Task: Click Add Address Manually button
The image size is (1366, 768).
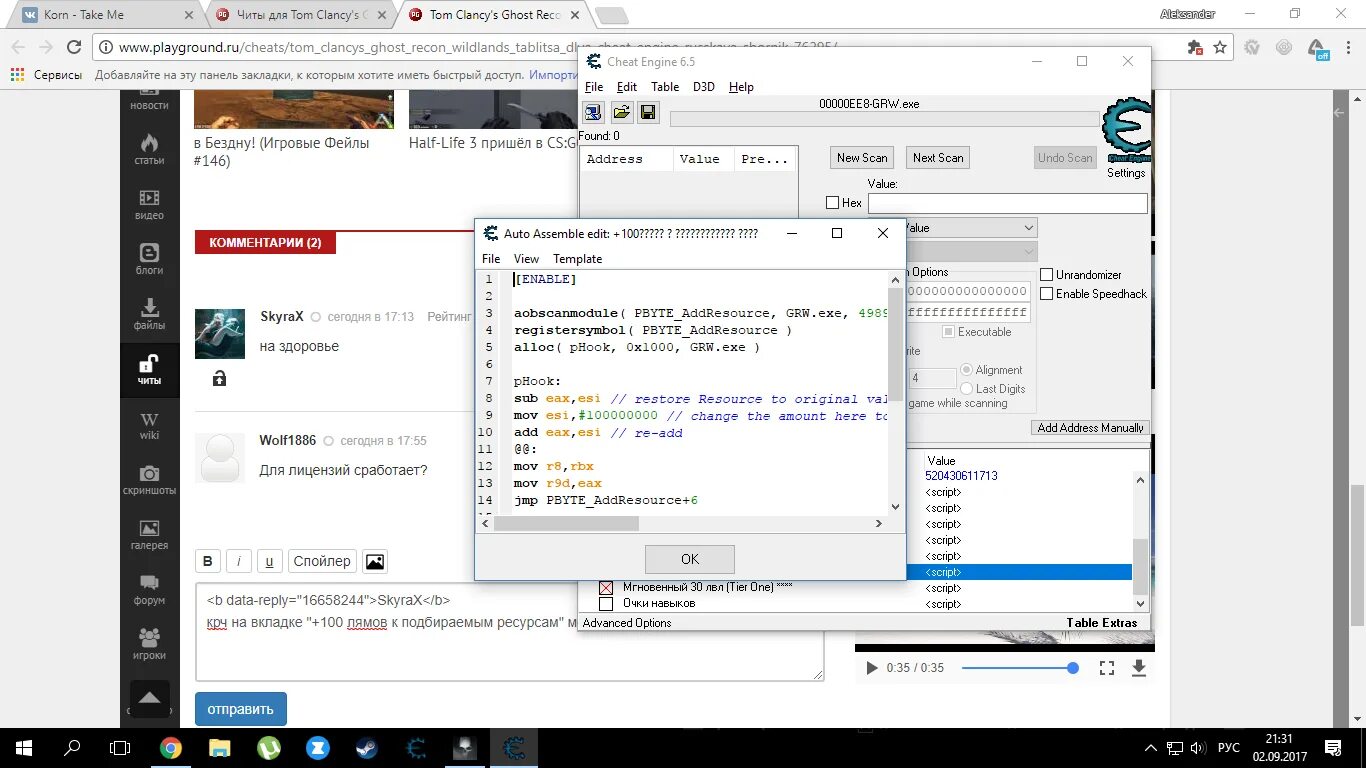Action: point(1090,428)
